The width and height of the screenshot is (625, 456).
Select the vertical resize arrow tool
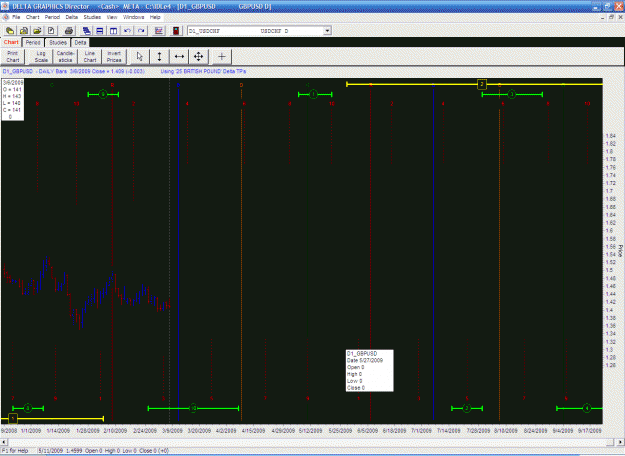point(159,57)
